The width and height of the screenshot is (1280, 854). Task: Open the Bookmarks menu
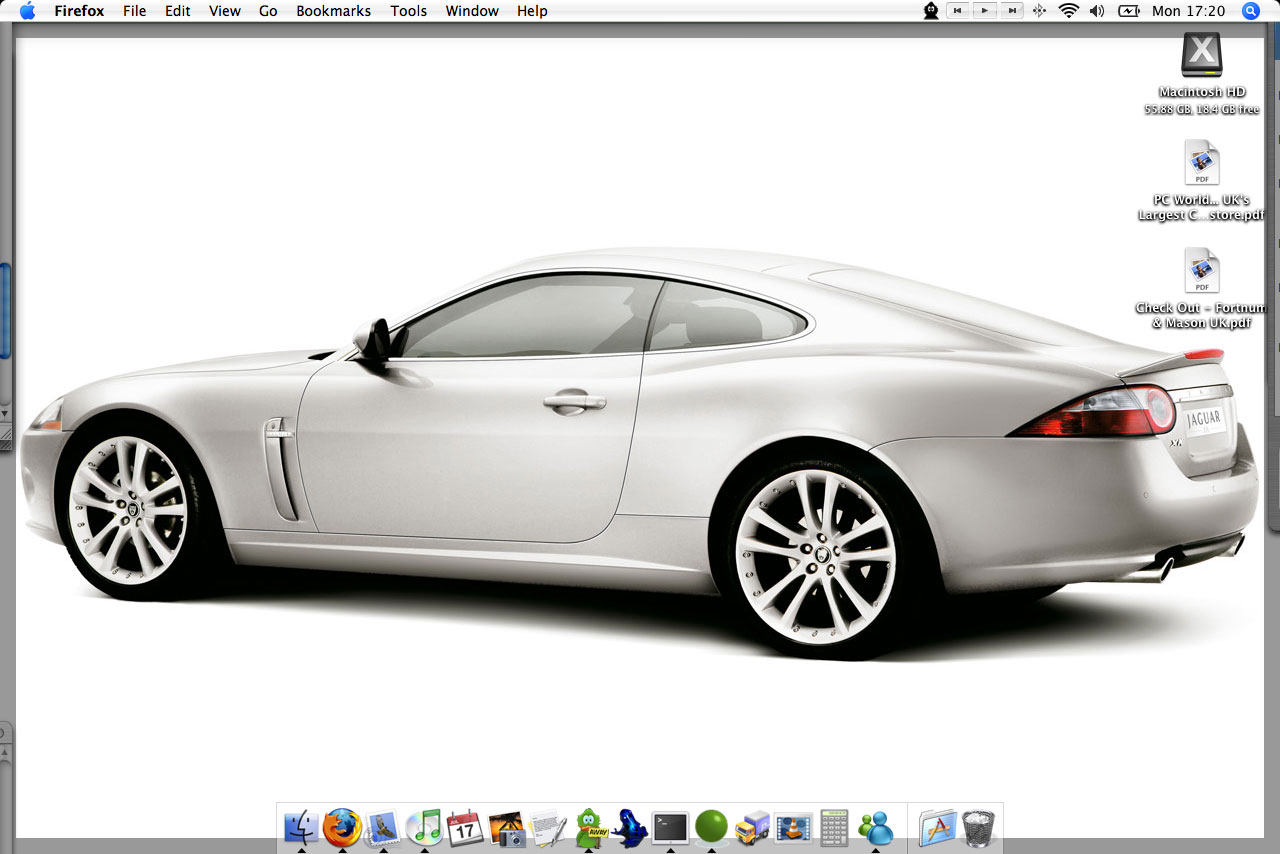[x=333, y=11]
